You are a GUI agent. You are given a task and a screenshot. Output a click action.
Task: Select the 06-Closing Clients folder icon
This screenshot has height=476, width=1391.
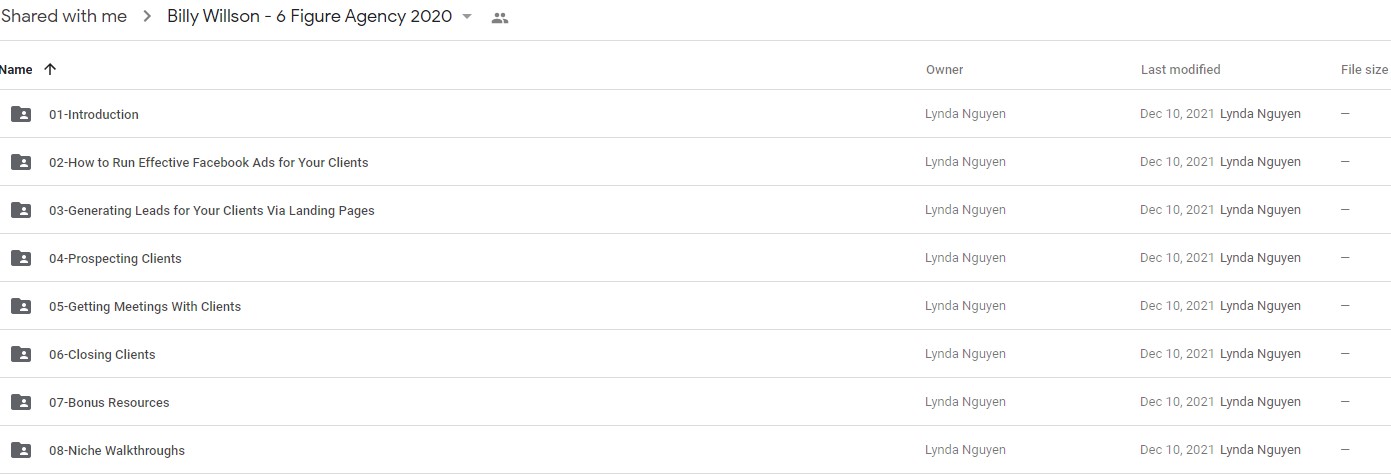coord(20,354)
